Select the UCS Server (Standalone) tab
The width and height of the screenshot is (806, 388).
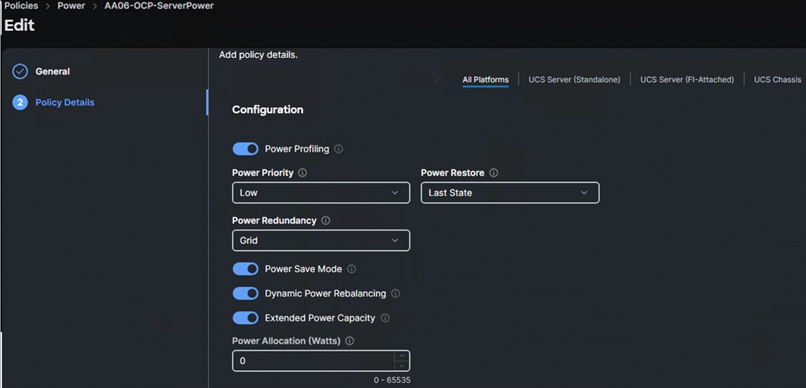click(574, 80)
